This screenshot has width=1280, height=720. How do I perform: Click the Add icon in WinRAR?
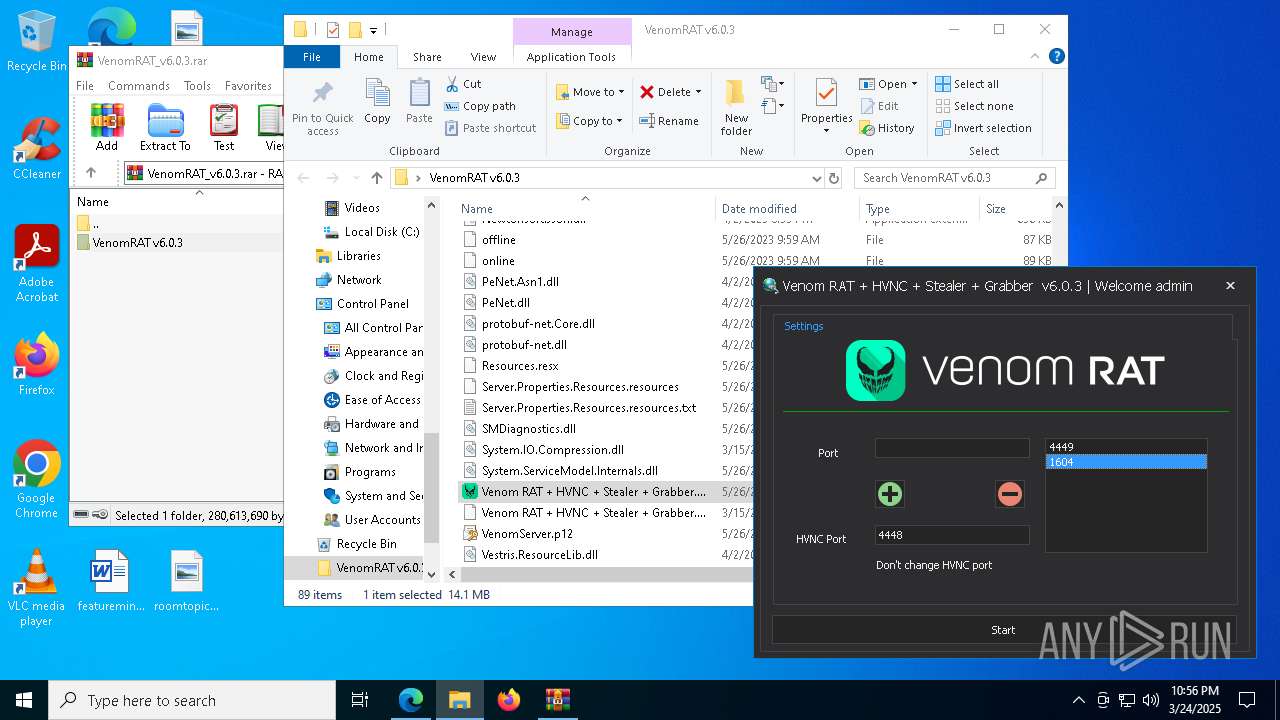click(x=107, y=127)
